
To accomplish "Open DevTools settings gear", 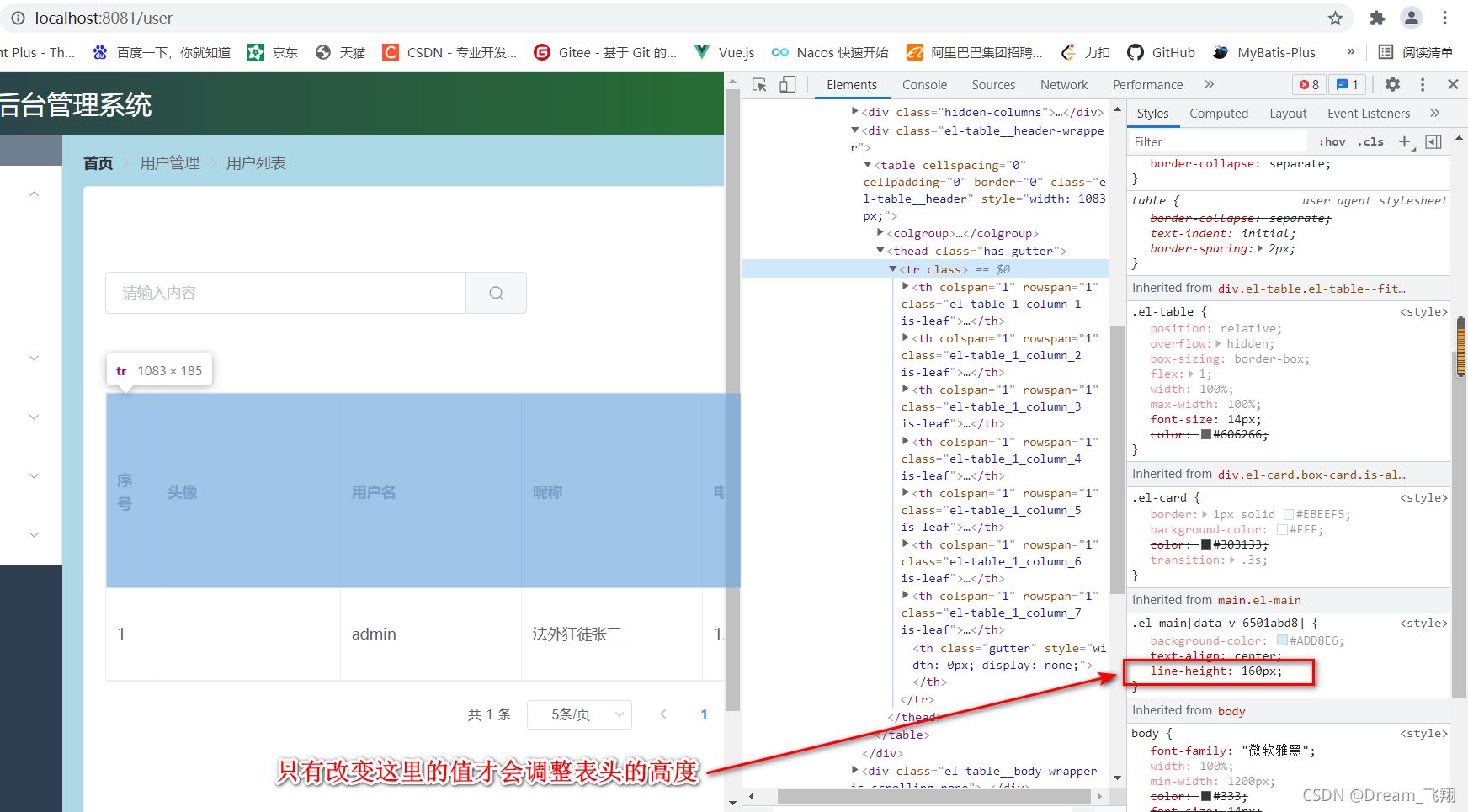I will (x=1393, y=84).
